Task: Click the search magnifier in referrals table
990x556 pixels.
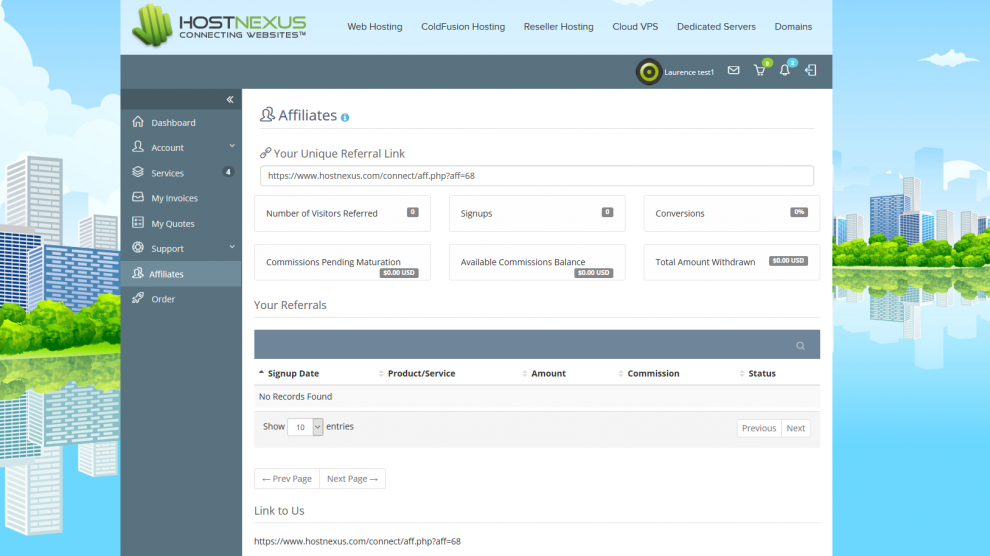Action: point(800,345)
